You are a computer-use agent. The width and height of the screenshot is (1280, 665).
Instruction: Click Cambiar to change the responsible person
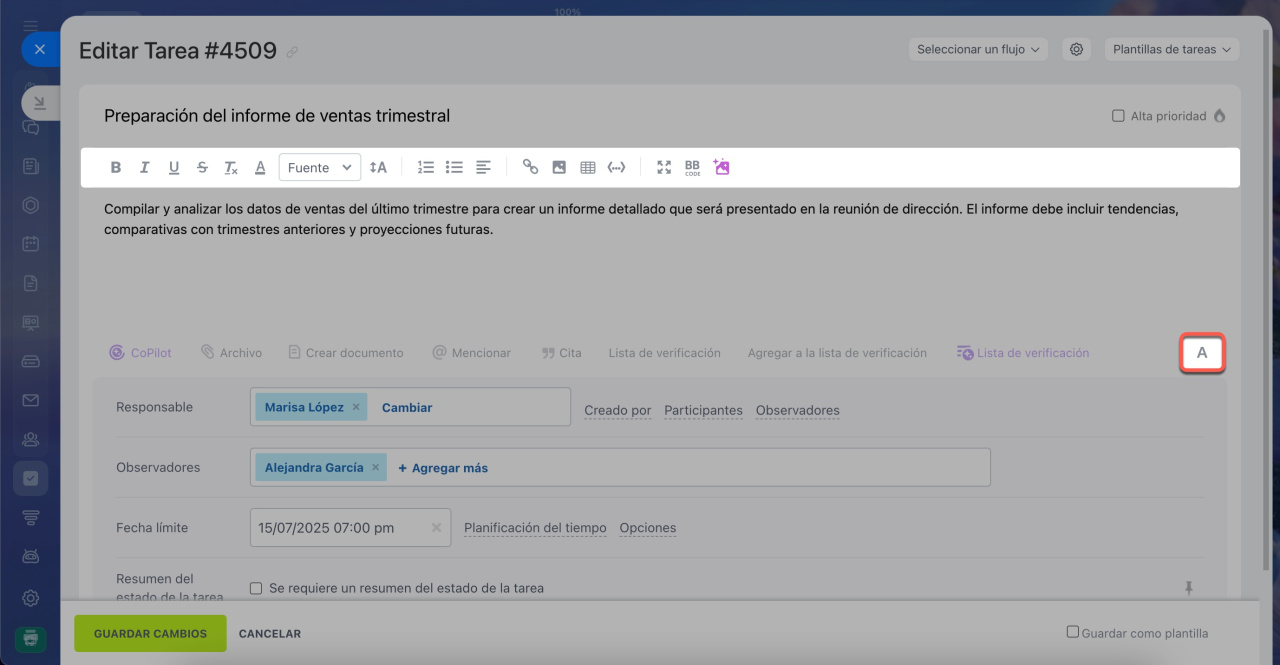pos(407,407)
